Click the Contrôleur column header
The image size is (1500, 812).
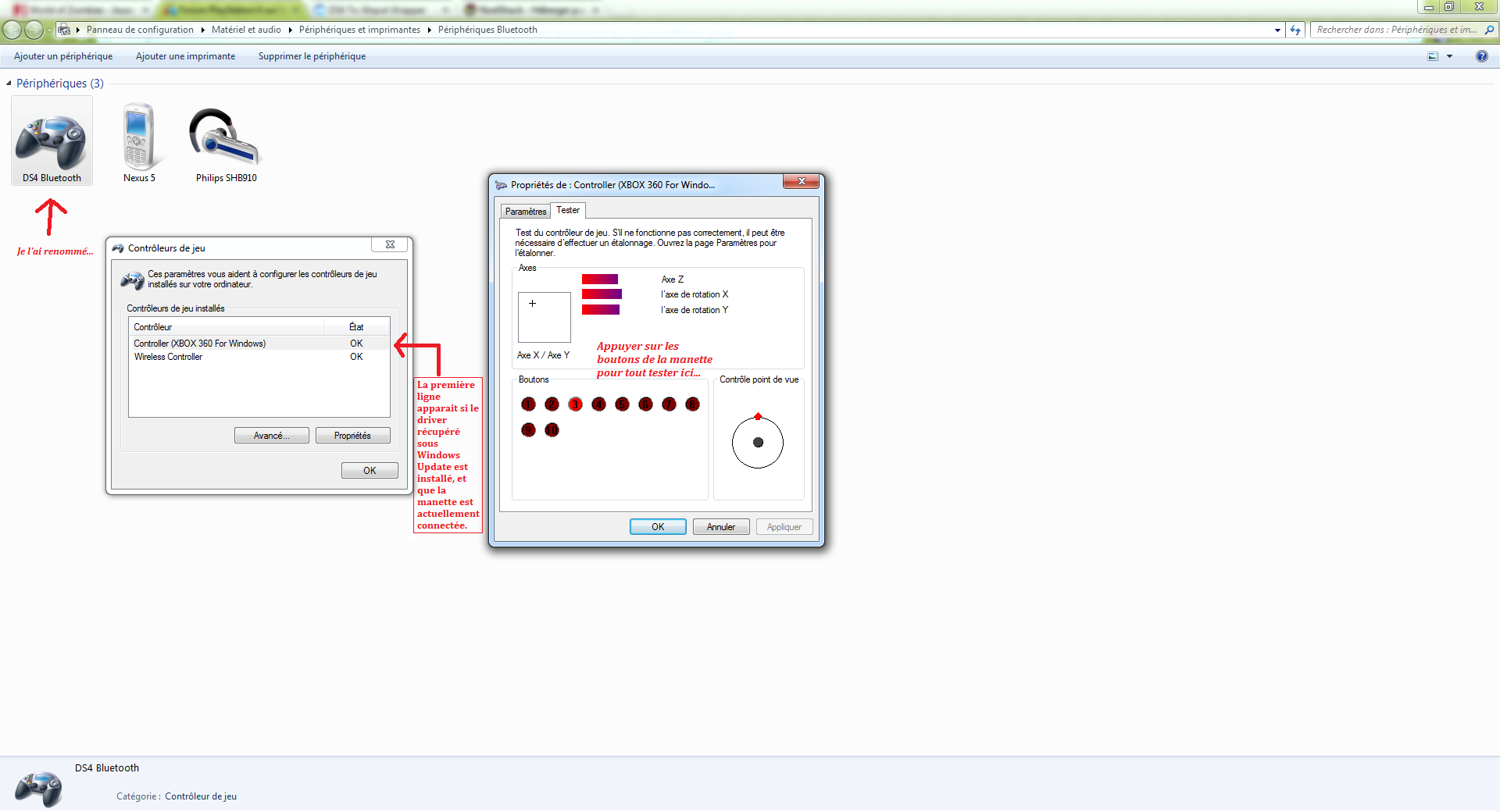[227, 327]
